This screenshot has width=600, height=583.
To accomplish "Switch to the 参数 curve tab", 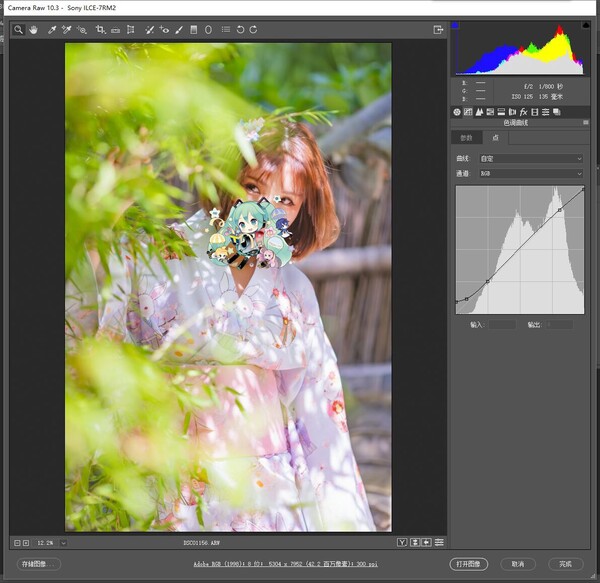I will [x=466, y=138].
